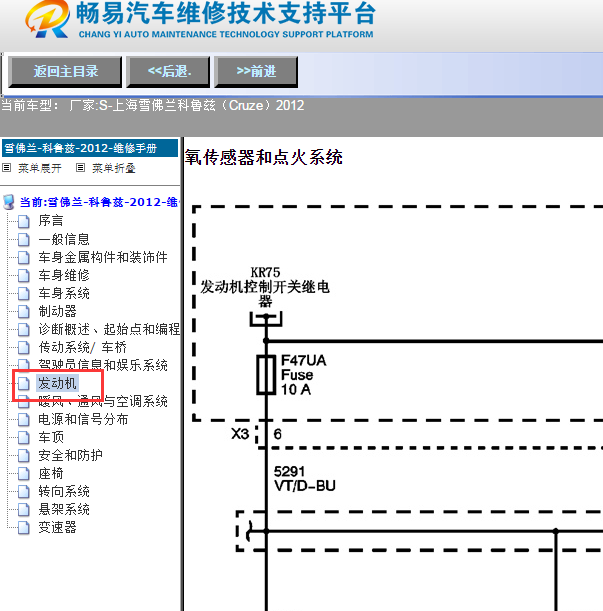This screenshot has width=603, height=611.
Task: Click the page icon next to 转向系统
Action: pyautogui.click(x=24, y=492)
